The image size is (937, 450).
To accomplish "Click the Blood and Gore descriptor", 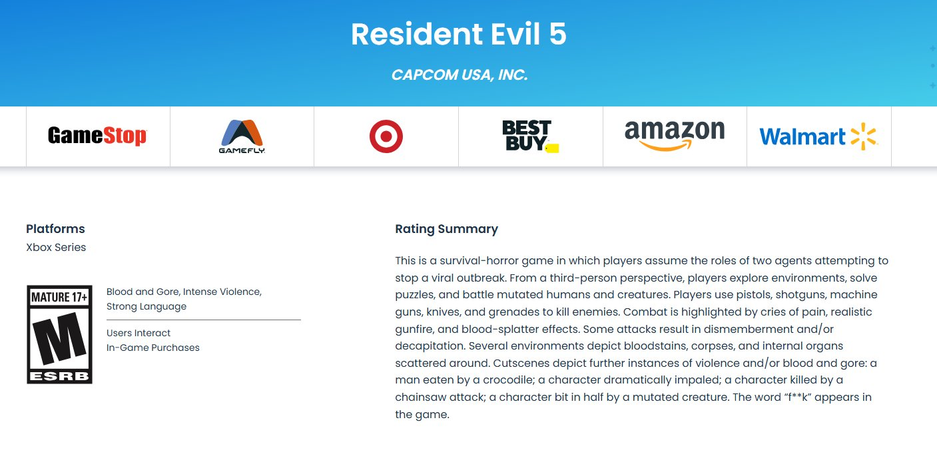I will pos(142,292).
